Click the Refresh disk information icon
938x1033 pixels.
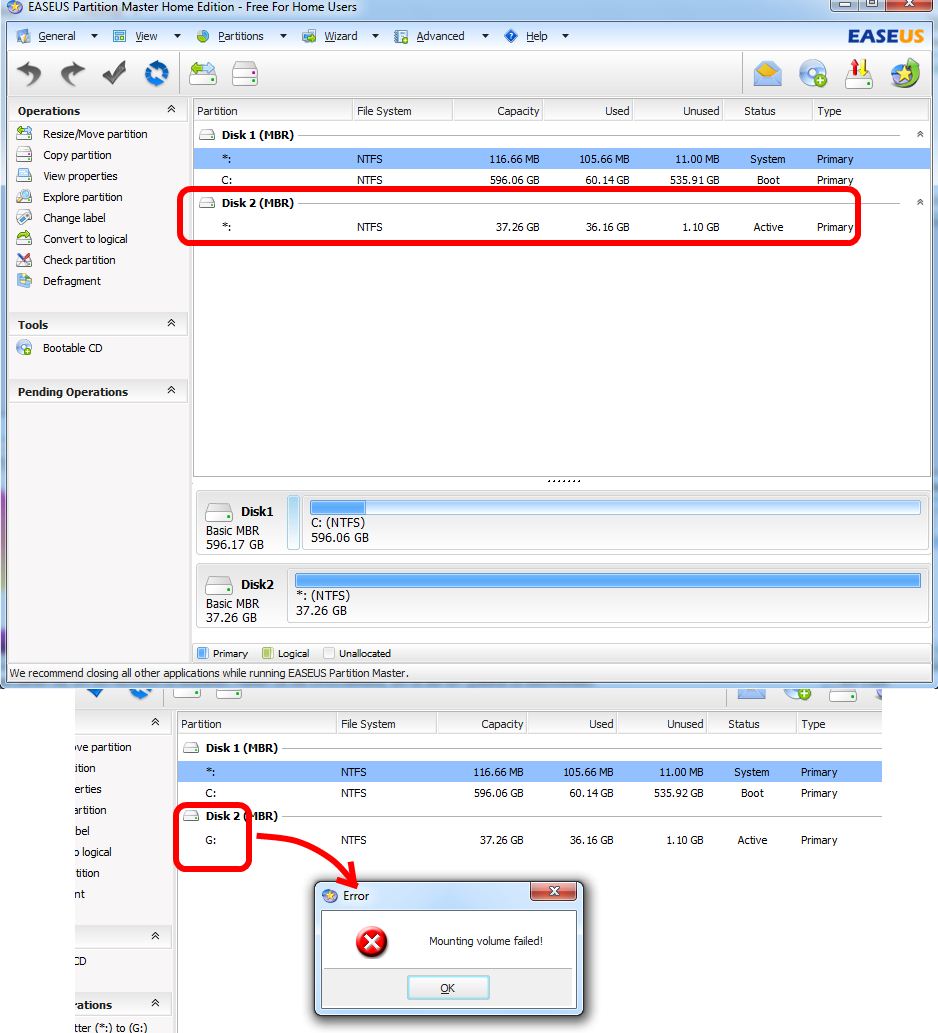(156, 73)
